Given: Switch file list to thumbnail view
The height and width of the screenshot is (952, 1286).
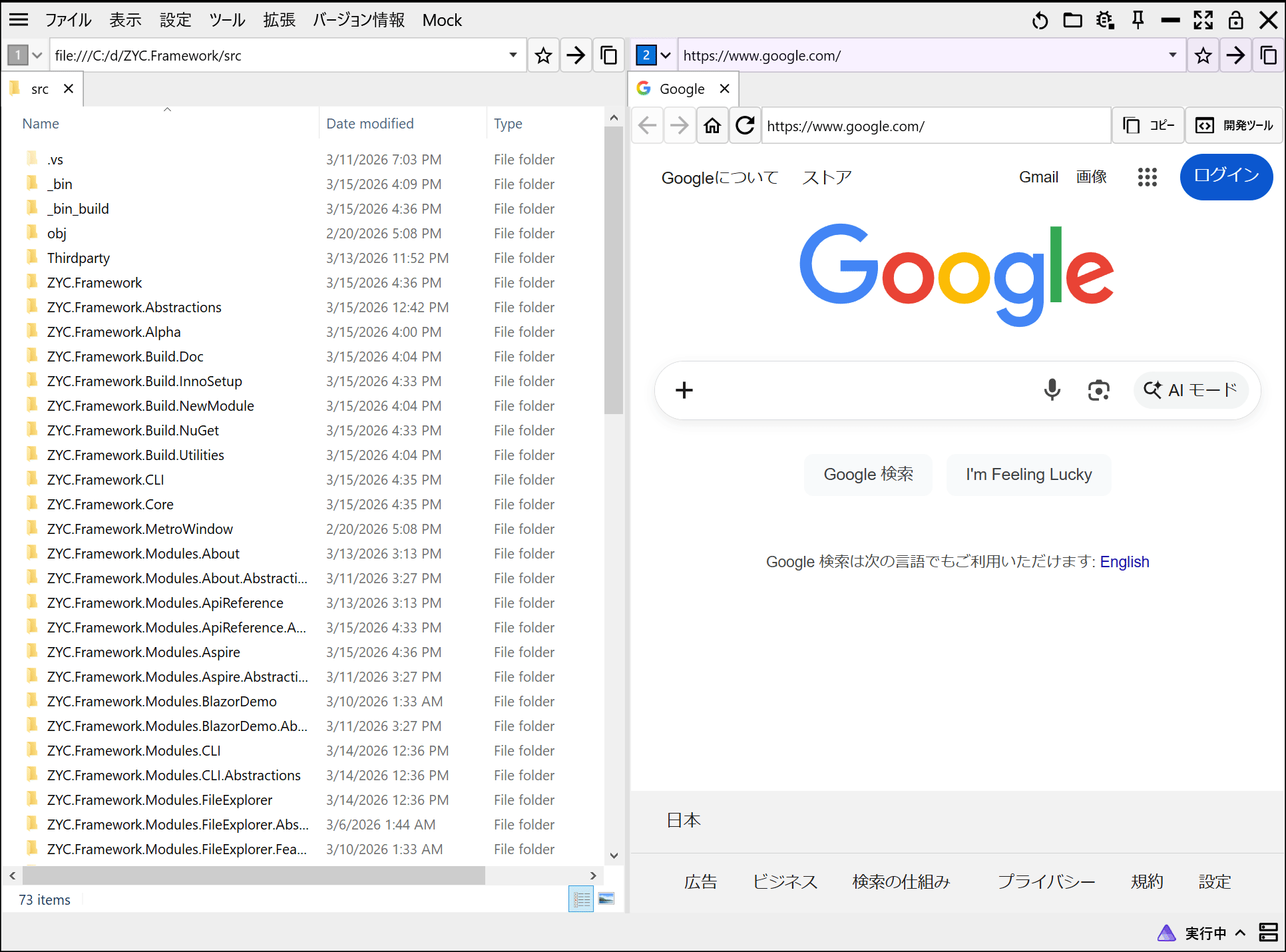Looking at the screenshot, I should [x=606, y=899].
